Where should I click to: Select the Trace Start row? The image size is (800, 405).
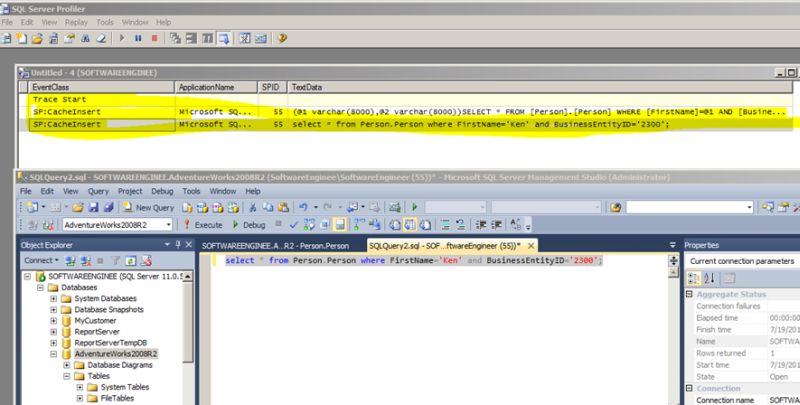pos(405,99)
